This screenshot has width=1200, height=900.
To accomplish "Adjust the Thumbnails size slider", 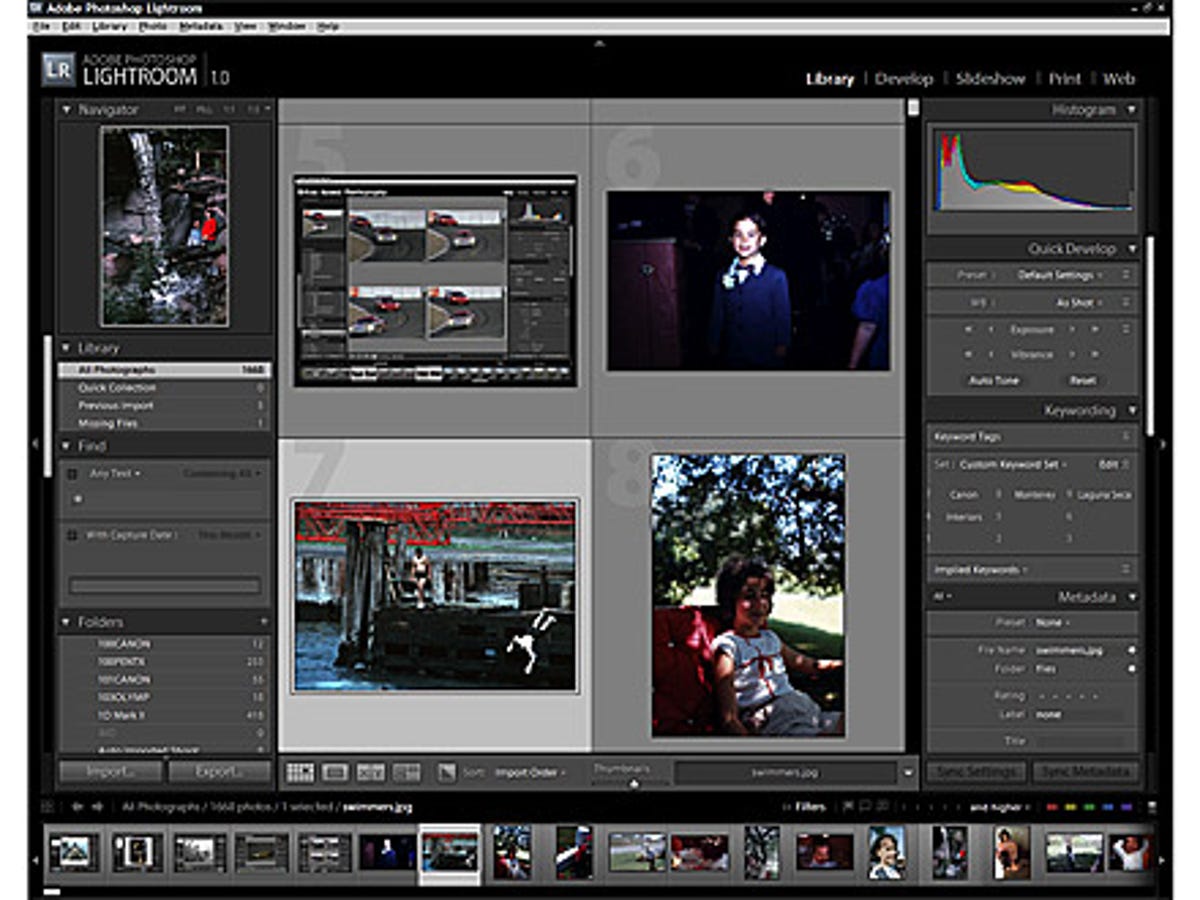I will coord(632,783).
